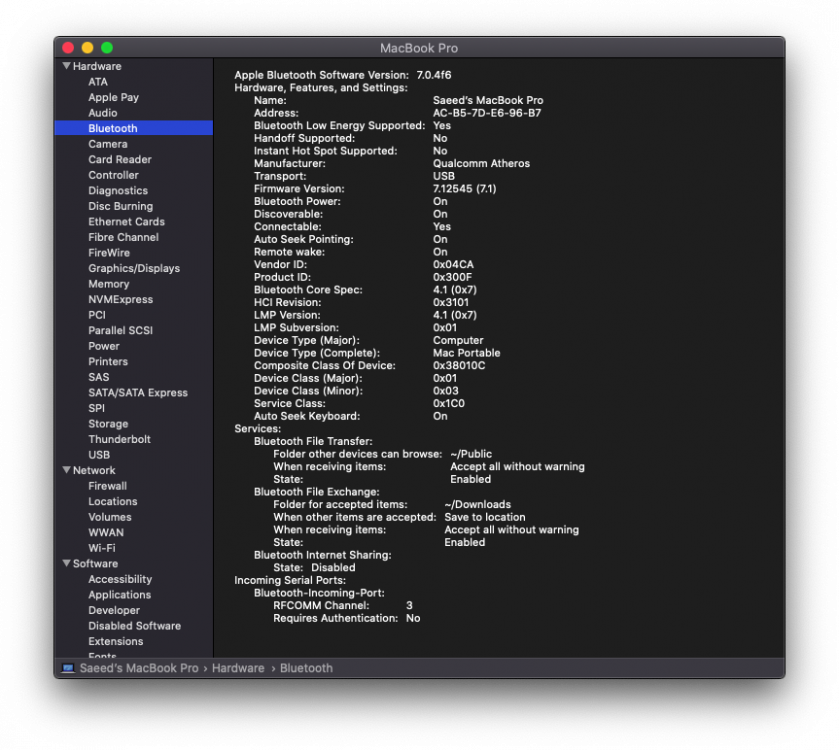Click the ~/Public folder value
The height and width of the screenshot is (750, 839).
click(x=471, y=454)
